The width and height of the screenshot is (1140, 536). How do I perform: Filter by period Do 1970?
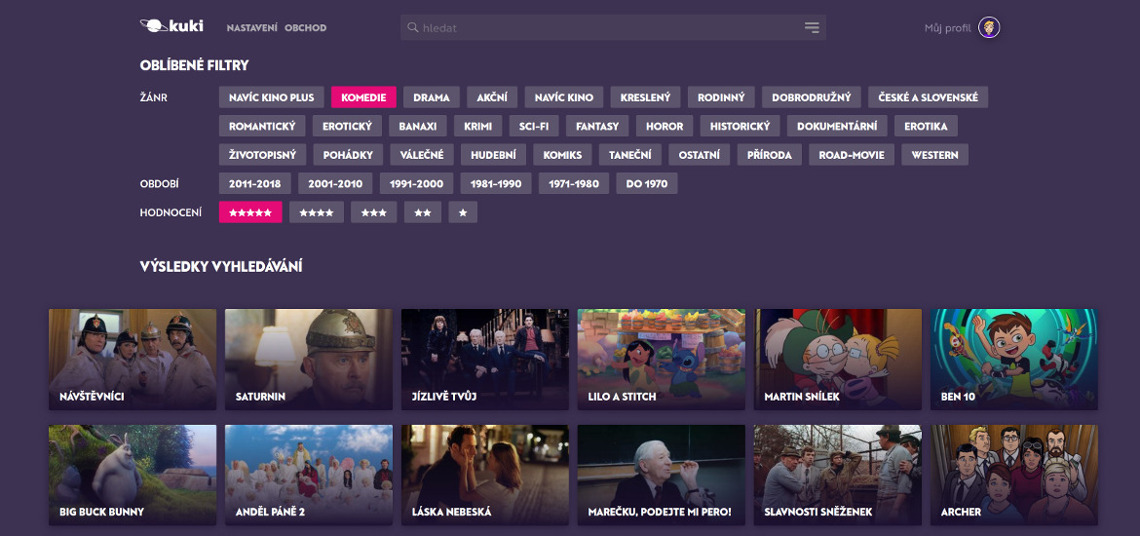pyautogui.click(x=646, y=183)
